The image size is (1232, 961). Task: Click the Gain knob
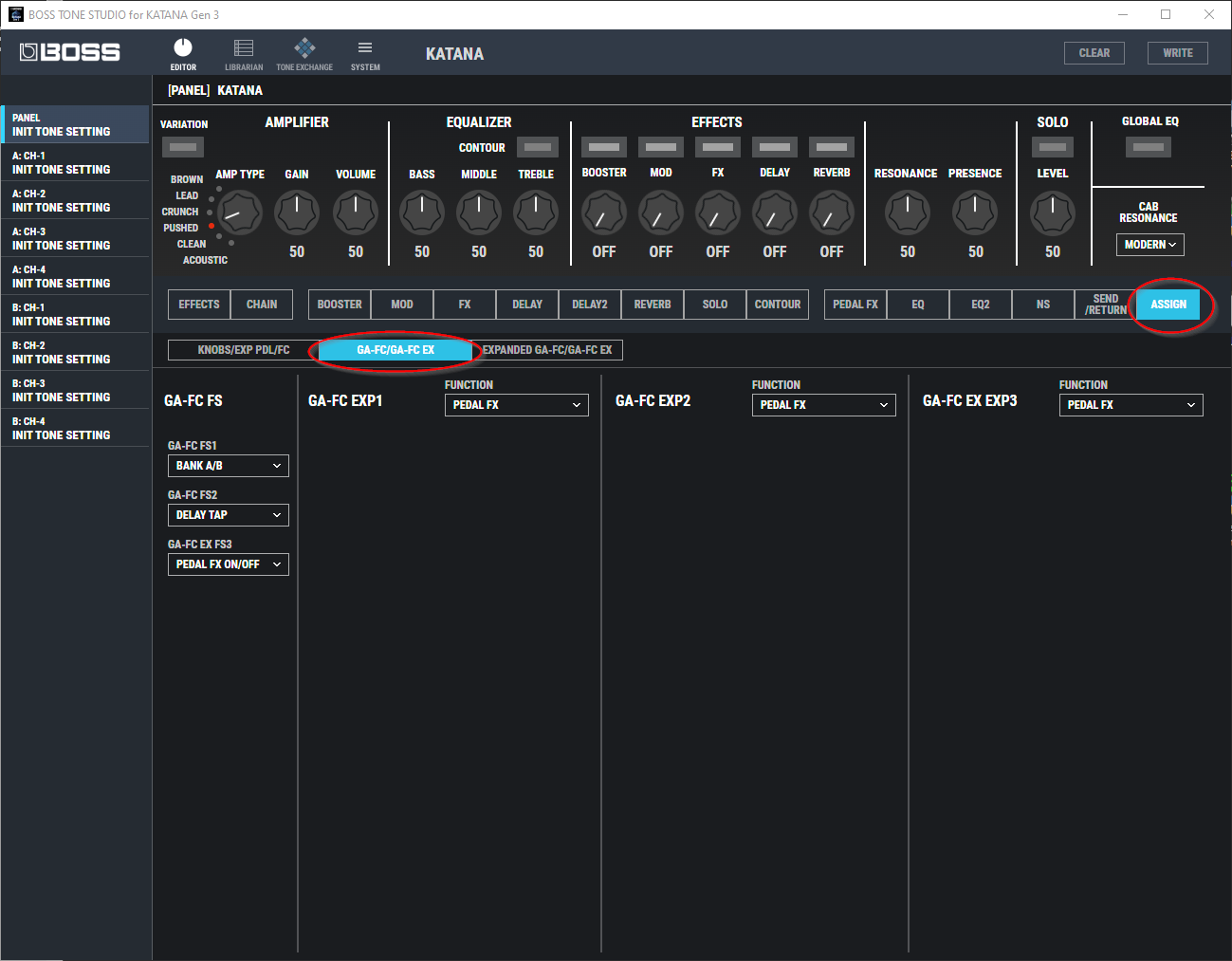click(x=297, y=213)
